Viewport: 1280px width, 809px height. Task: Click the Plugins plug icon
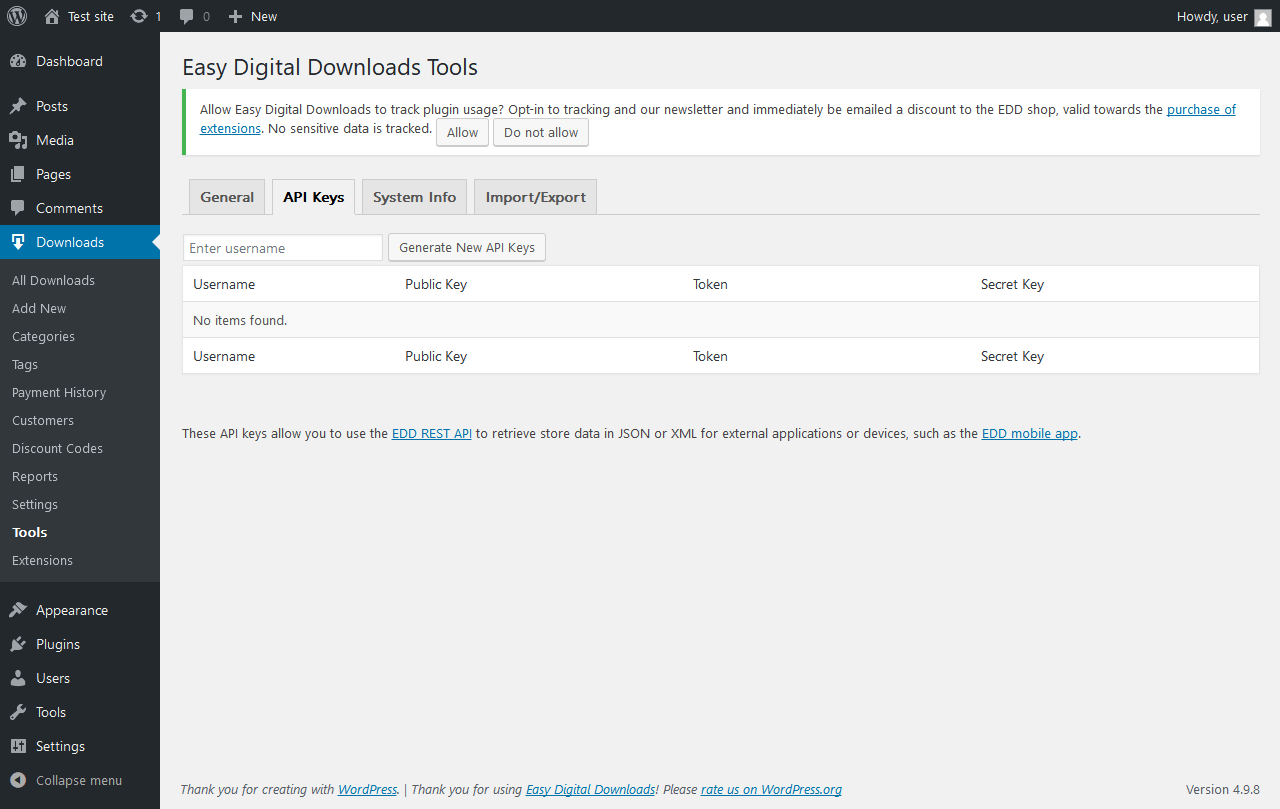(18, 644)
